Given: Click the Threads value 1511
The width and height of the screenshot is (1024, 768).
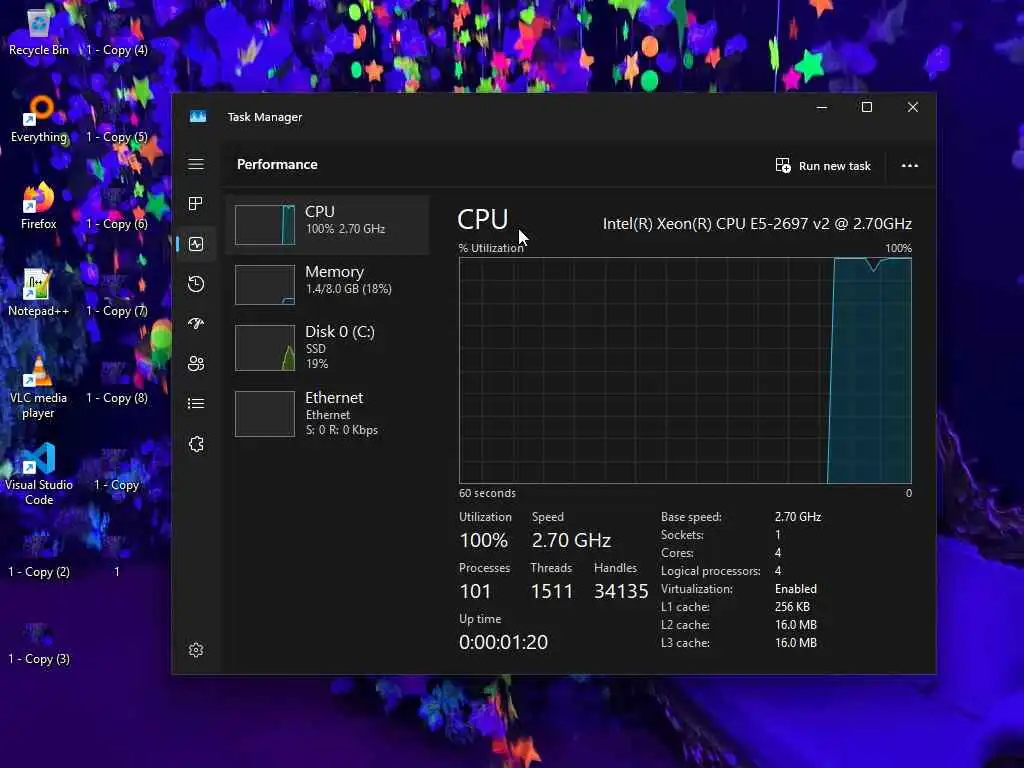Looking at the screenshot, I should click(551, 591).
